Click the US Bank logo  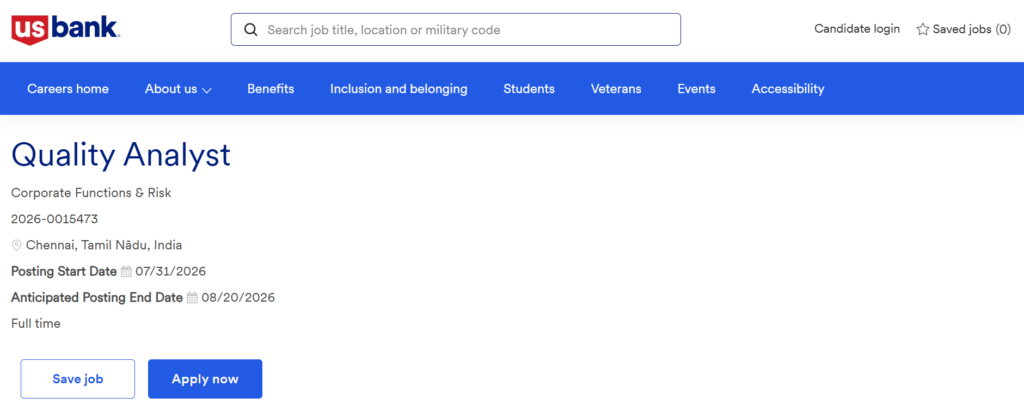click(x=65, y=29)
